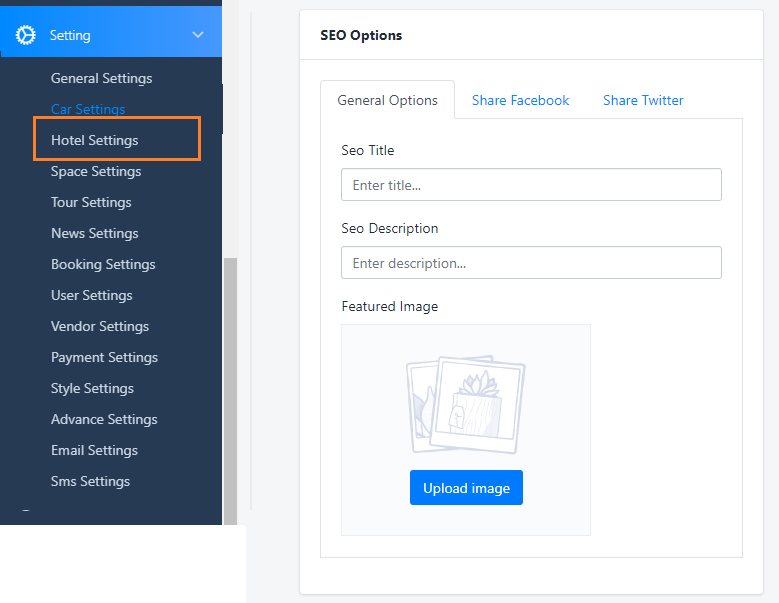Open General Settings in sidebar
Image resolution: width=779 pixels, height=603 pixels.
(101, 78)
